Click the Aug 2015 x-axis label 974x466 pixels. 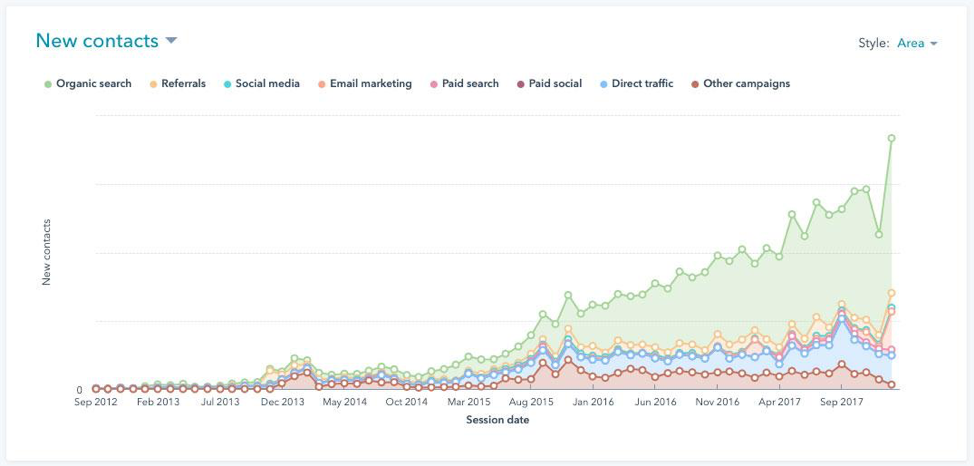531,402
